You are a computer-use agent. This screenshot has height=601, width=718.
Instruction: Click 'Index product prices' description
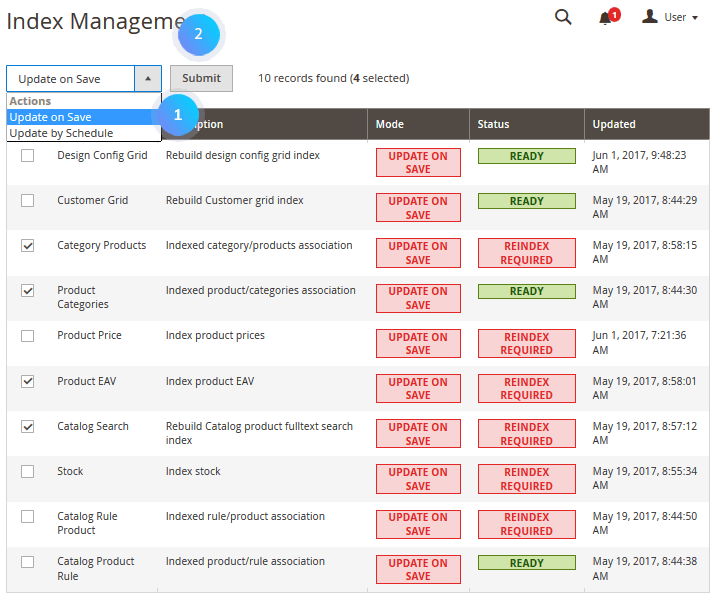pyautogui.click(x=215, y=335)
